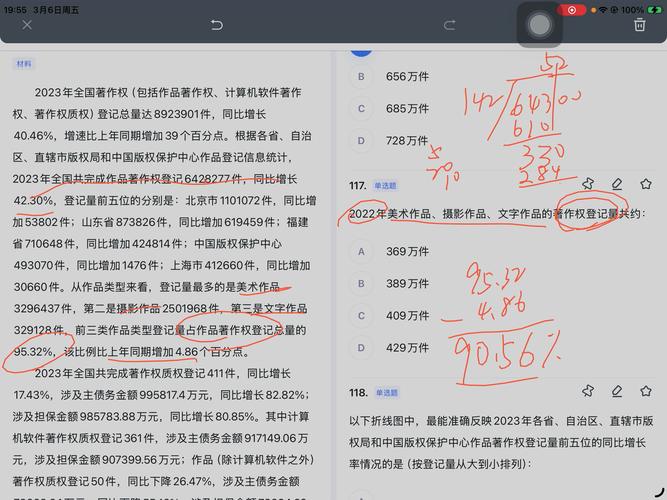
Task: Tap the 19:55 clock in status bar
Action: point(15,10)
